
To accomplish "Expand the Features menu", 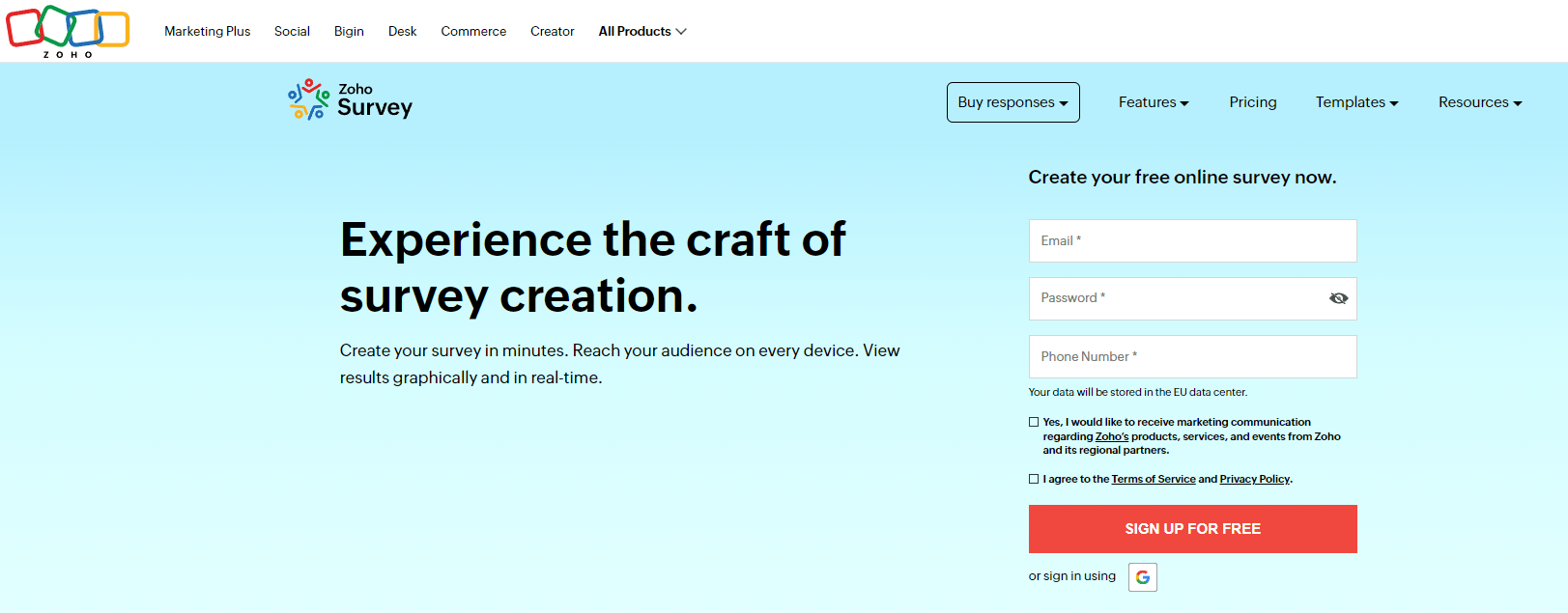I will pos(1154,102).
